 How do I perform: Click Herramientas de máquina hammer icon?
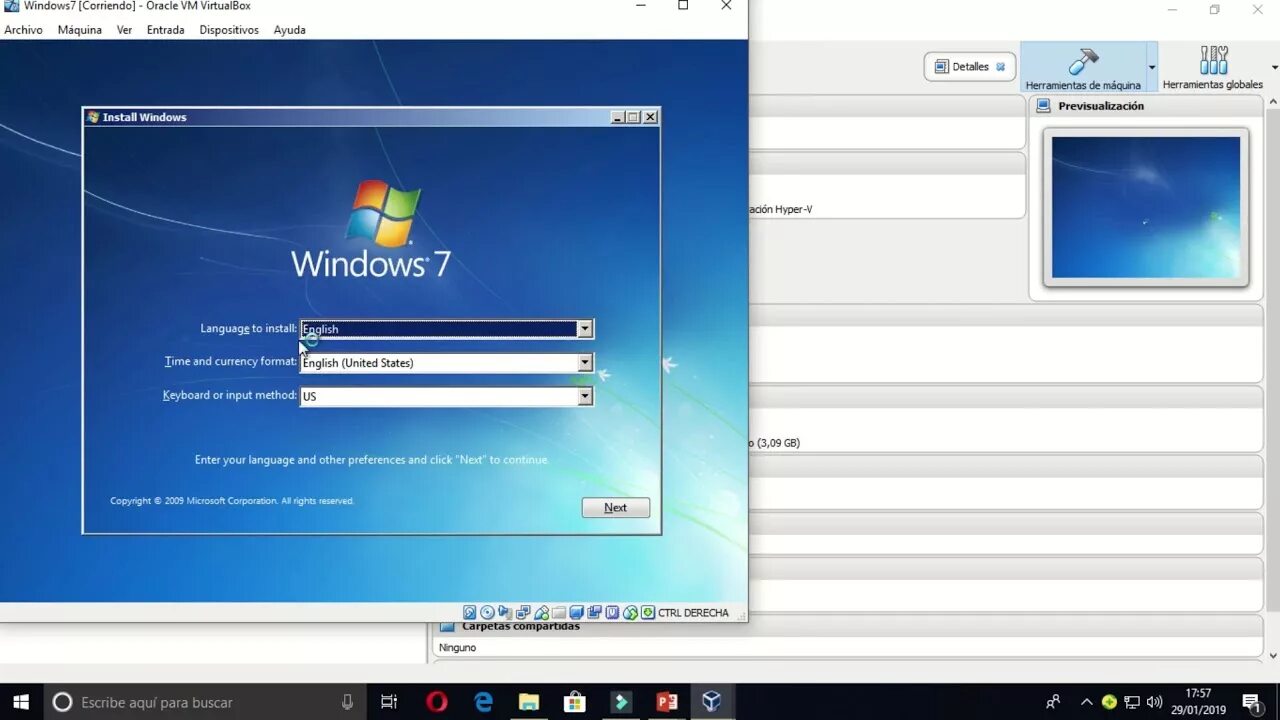(x=1083, y=62)
